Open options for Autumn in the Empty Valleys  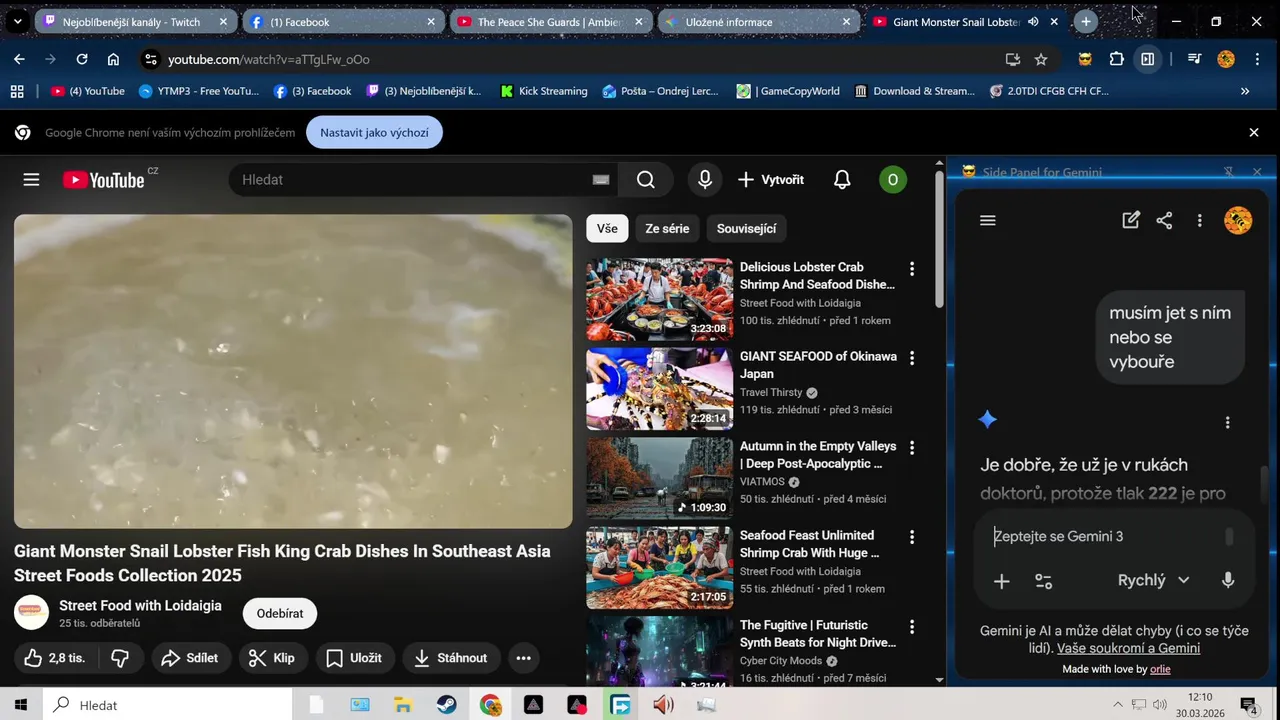coord(911,448)
